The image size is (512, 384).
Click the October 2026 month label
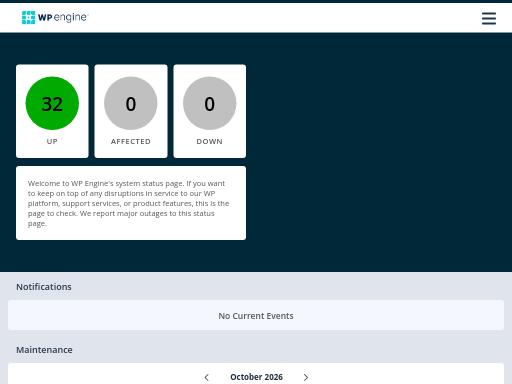tap(256, 377)
